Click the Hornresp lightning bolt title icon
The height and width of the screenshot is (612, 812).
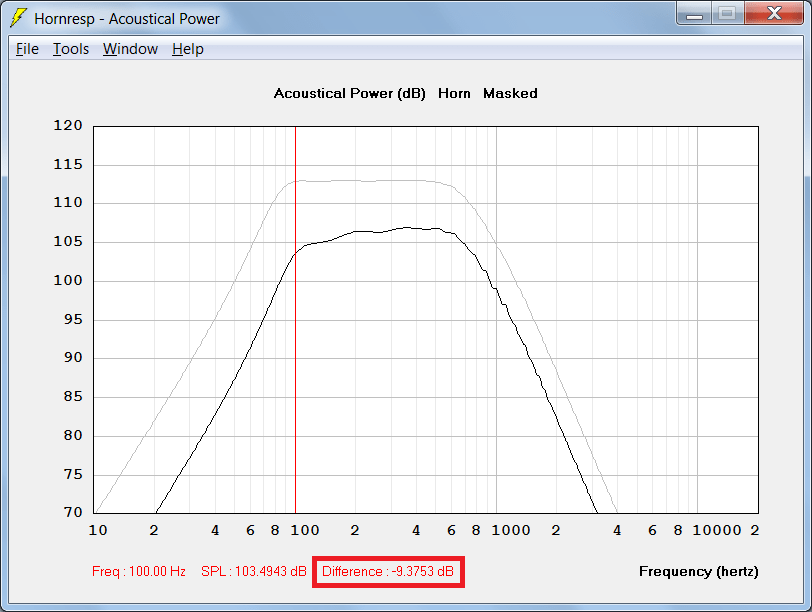coord(19,18)
